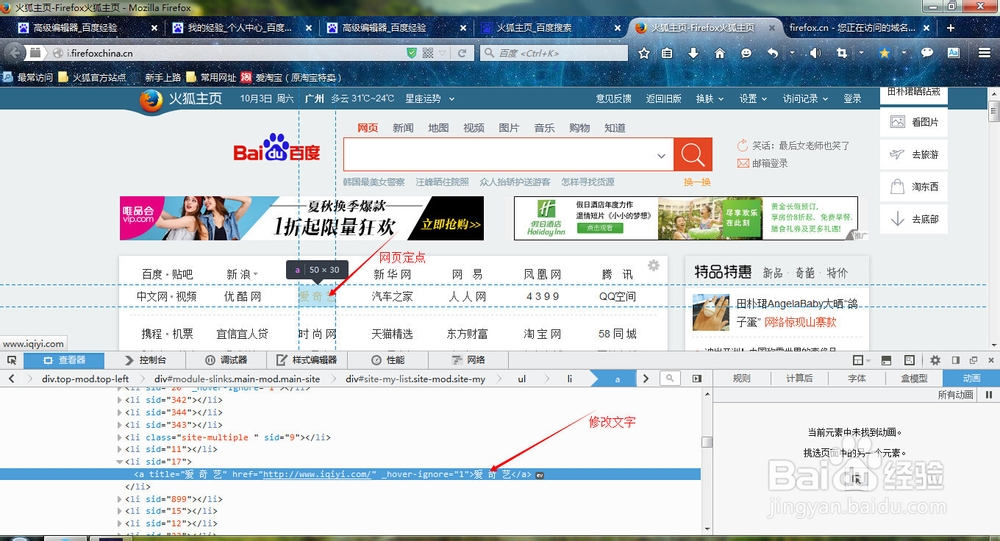1000x541 pixels.
Task: Click the 邮箱登录 mail login link
Action: point(762,163)
